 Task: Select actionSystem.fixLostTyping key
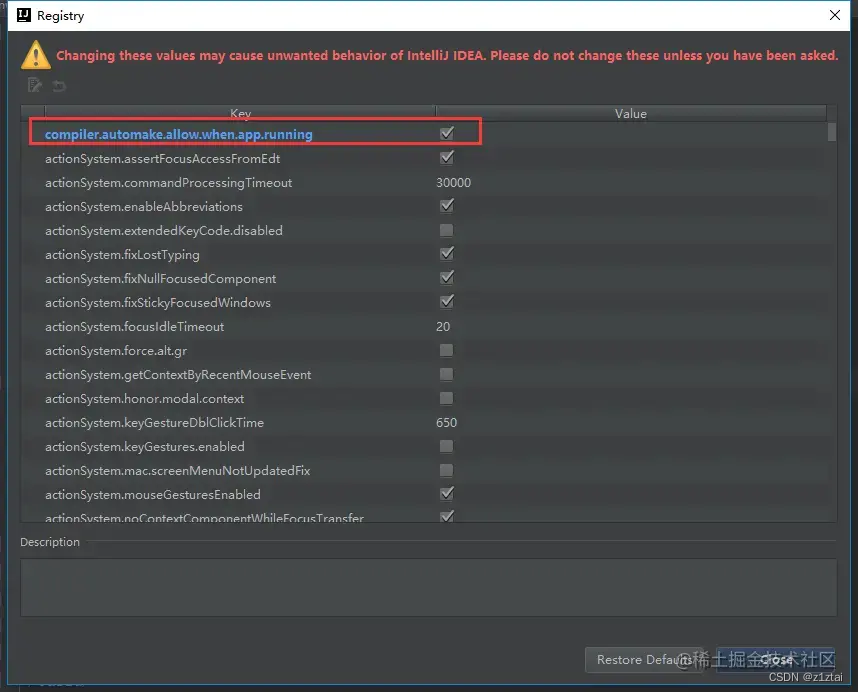[x=122, y=255]
